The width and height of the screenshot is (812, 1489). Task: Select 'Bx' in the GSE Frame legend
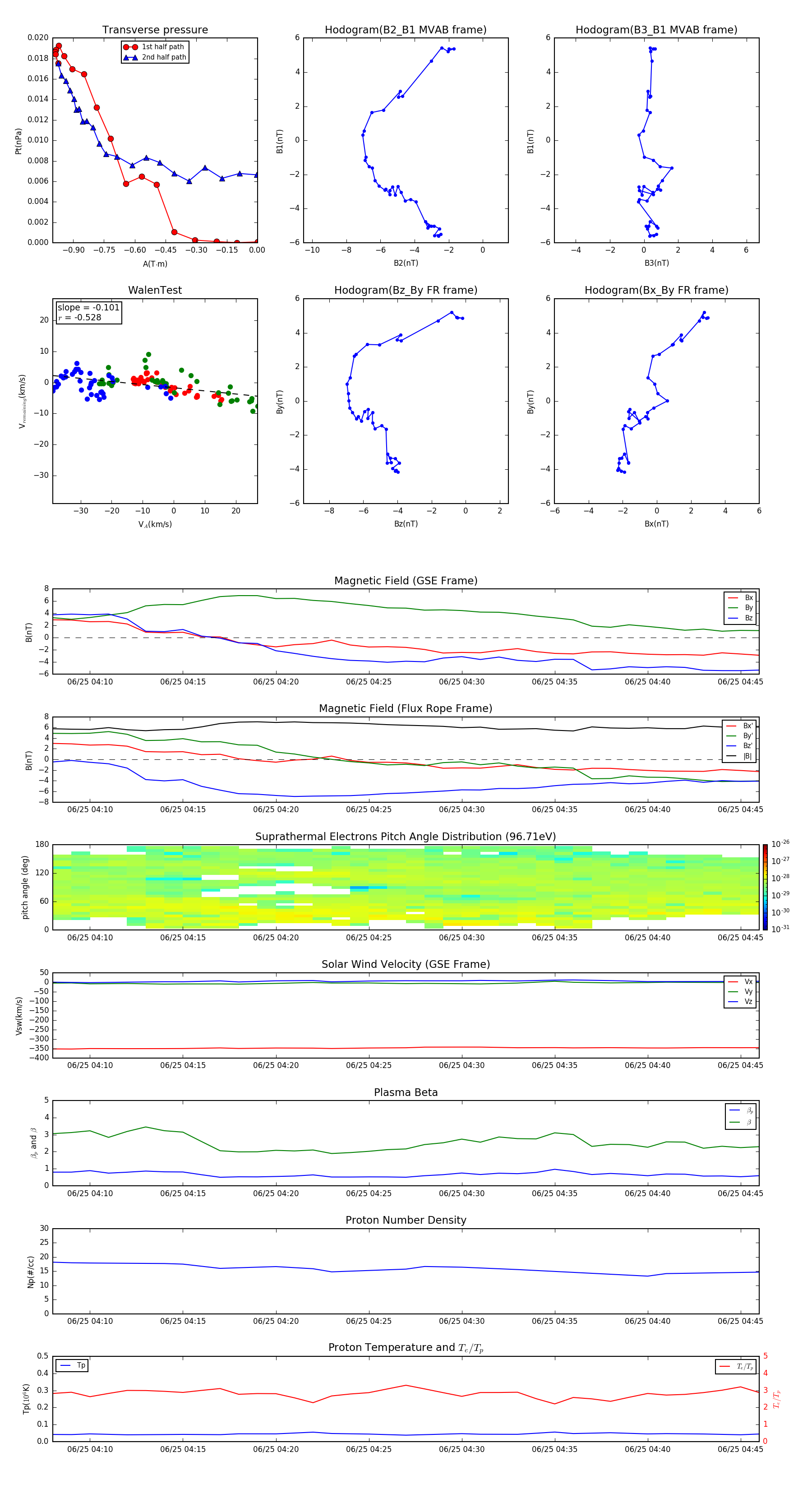tap(740, 598)
